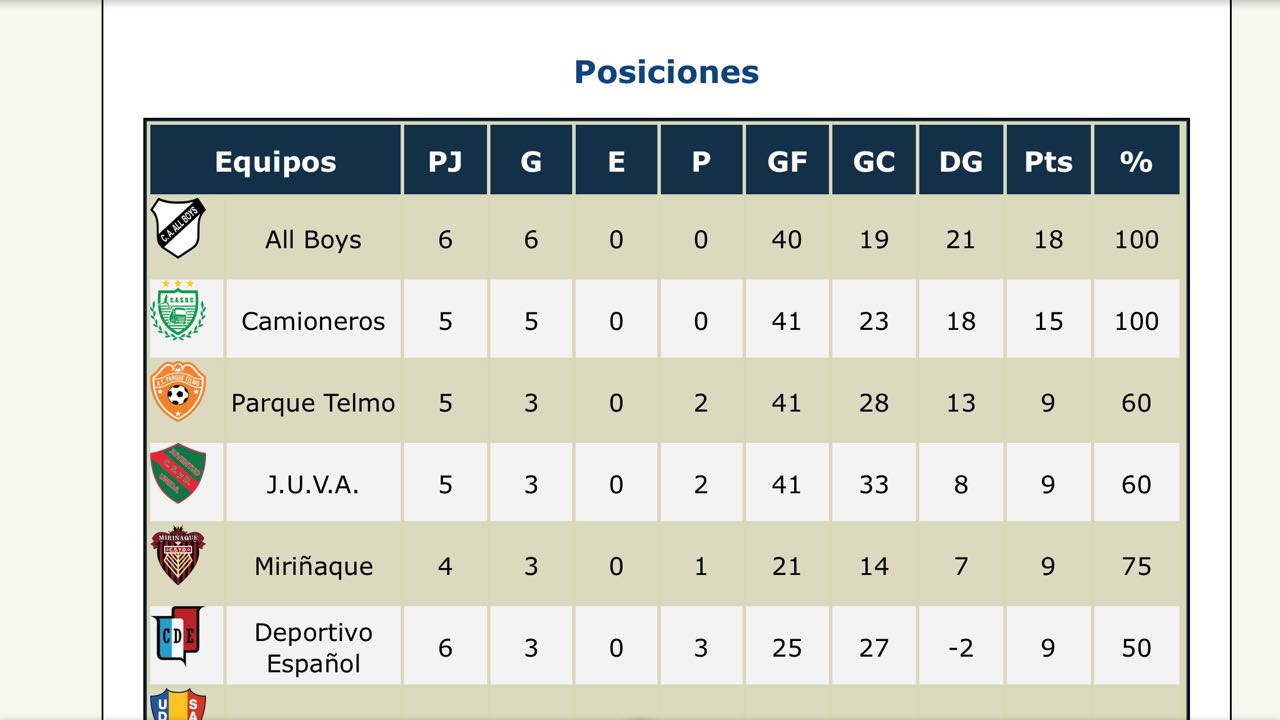Click the PJ column header
Viewport: 1280px width, 720px height.
click(x=445, y=162)
